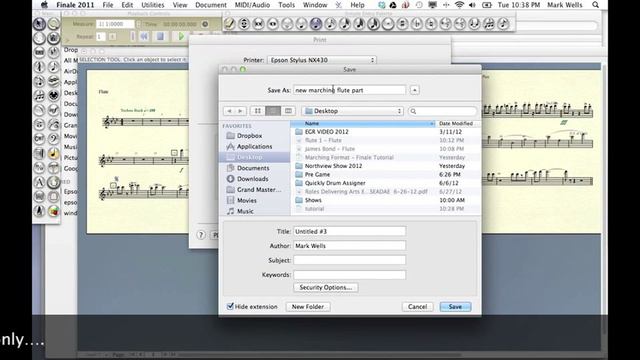Image resolution: width=640 pixels, height=360 pixels.
Task: Open the Document menu
Action: point(211,5)
